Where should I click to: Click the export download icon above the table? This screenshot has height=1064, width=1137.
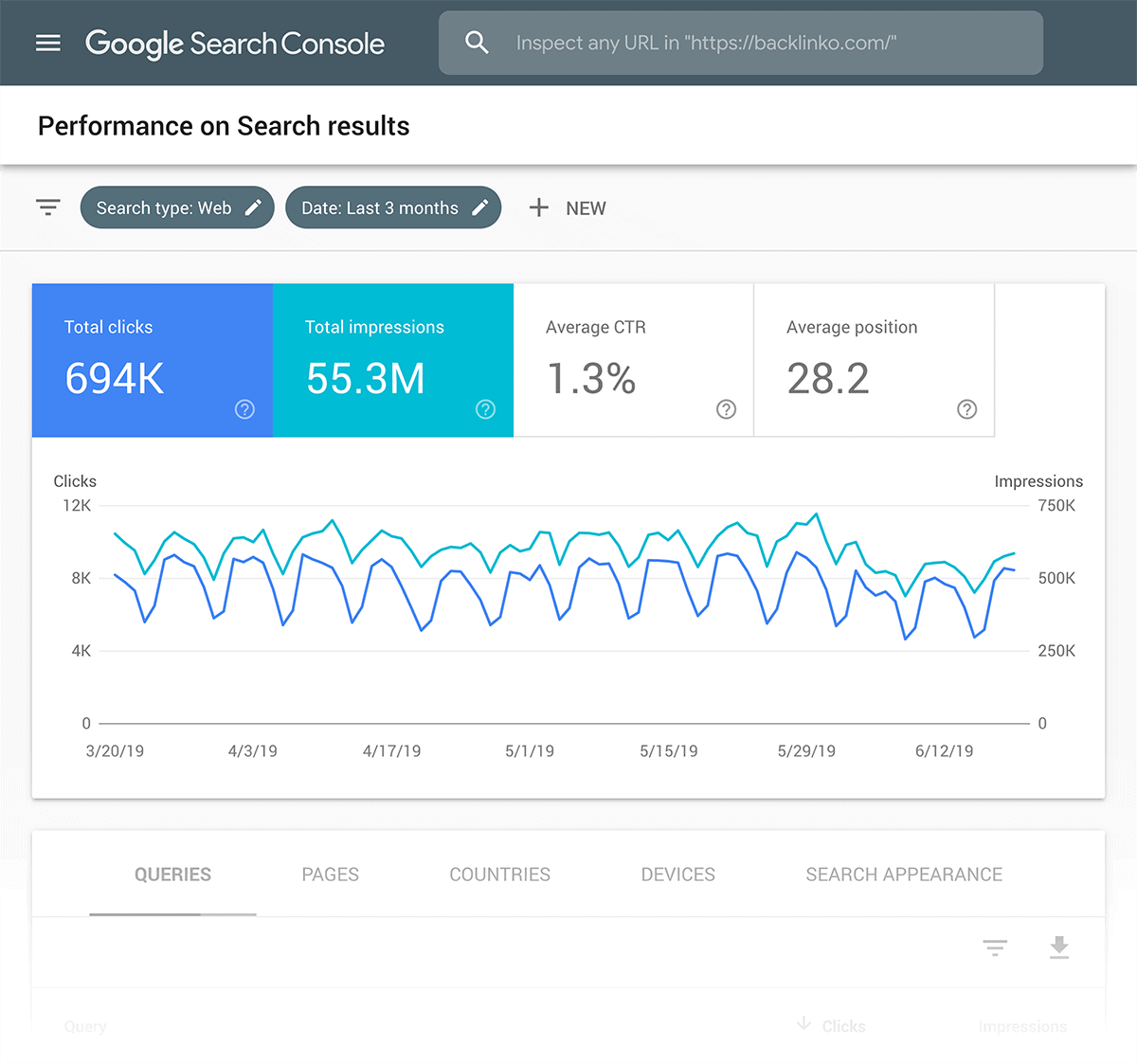click(1058, 947)
